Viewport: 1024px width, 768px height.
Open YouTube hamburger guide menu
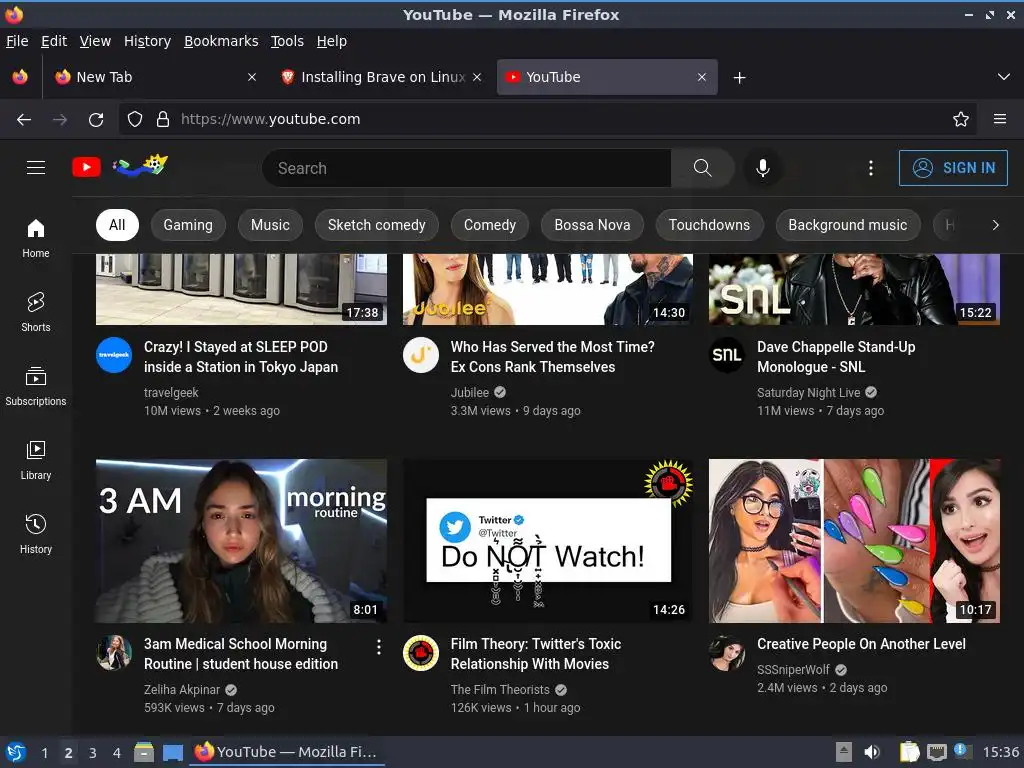click(36, 168)
